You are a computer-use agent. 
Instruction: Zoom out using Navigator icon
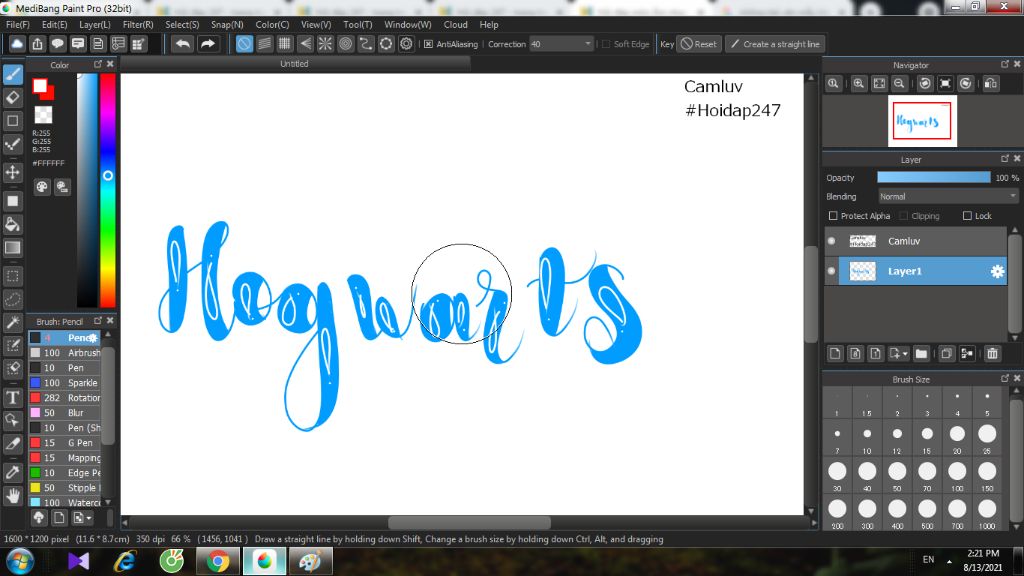[x=899, y=84]
